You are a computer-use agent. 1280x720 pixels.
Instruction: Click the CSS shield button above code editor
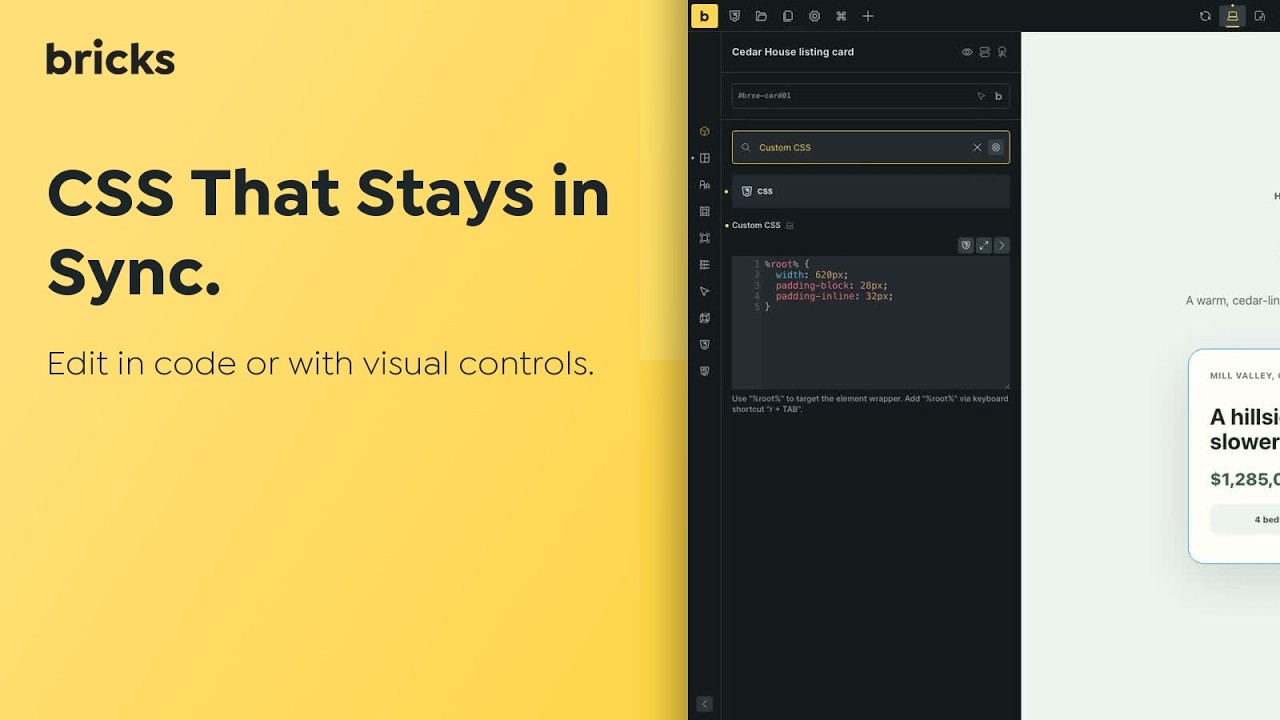pos(966,245)
